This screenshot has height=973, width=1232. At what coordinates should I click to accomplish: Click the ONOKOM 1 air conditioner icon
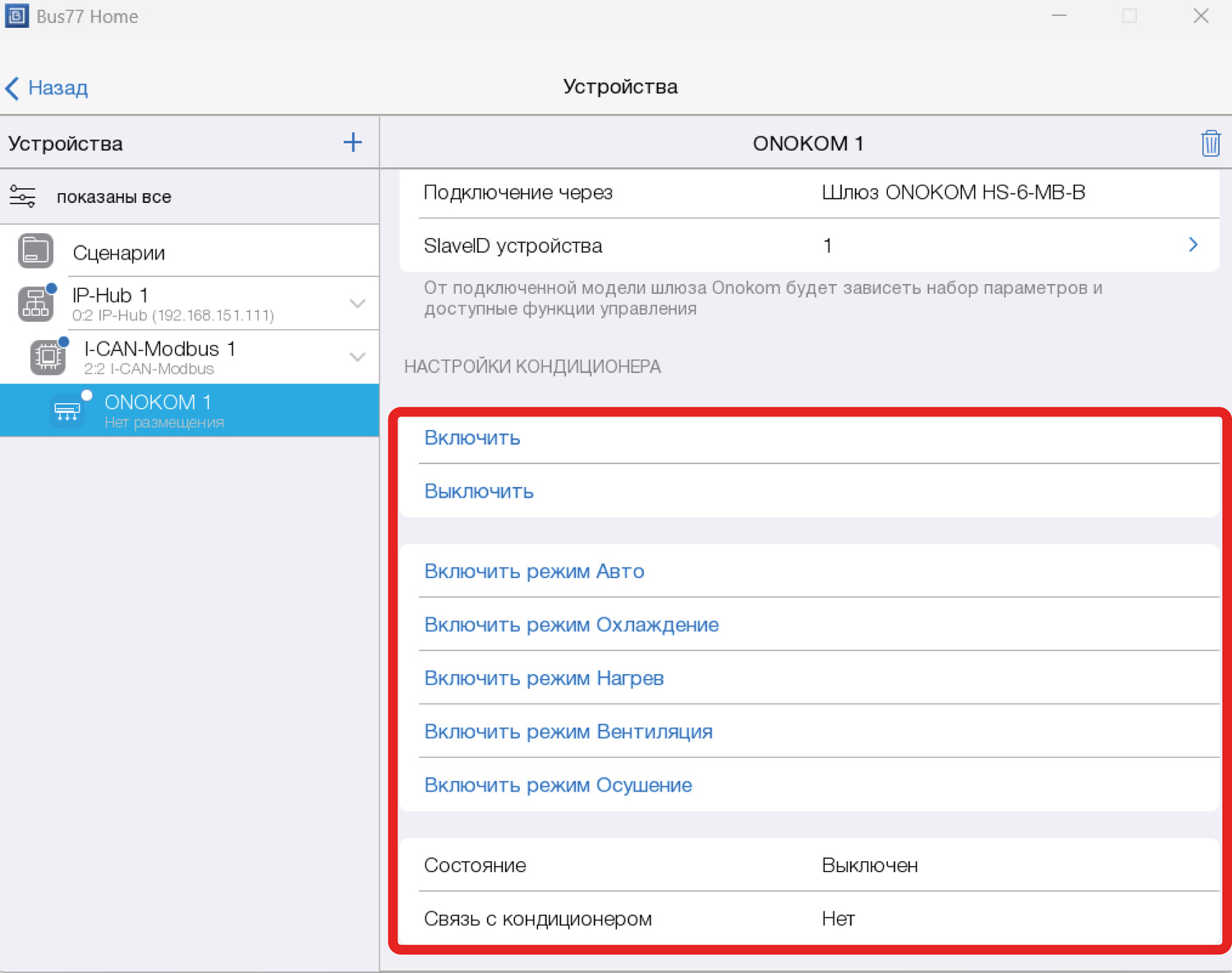tap(67, 411)
